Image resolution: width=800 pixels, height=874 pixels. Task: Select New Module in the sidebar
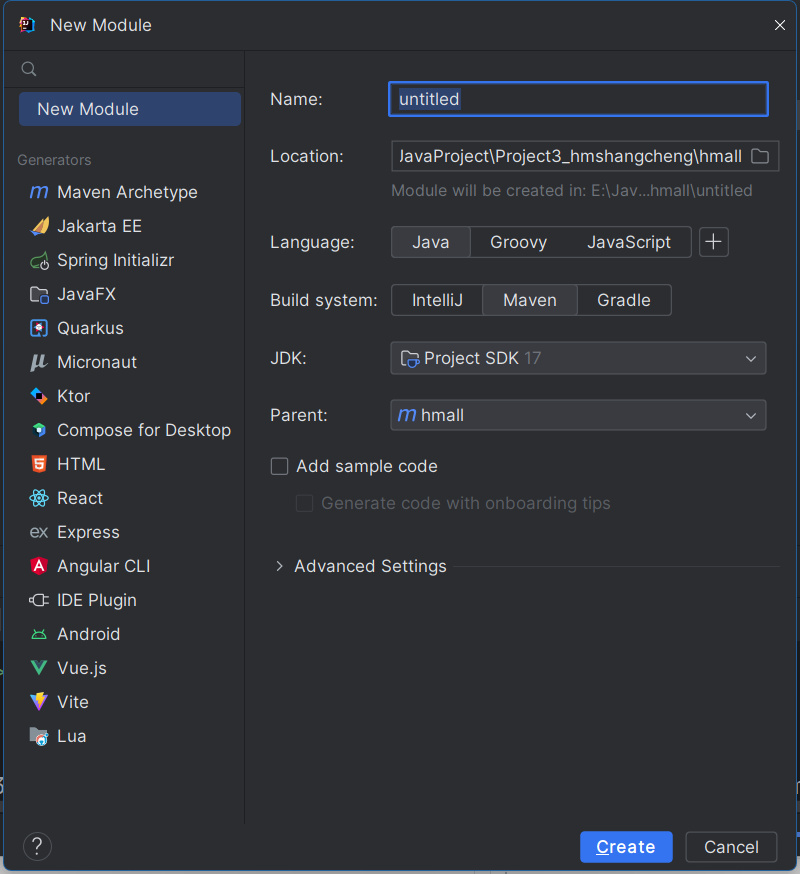(130, 109)
